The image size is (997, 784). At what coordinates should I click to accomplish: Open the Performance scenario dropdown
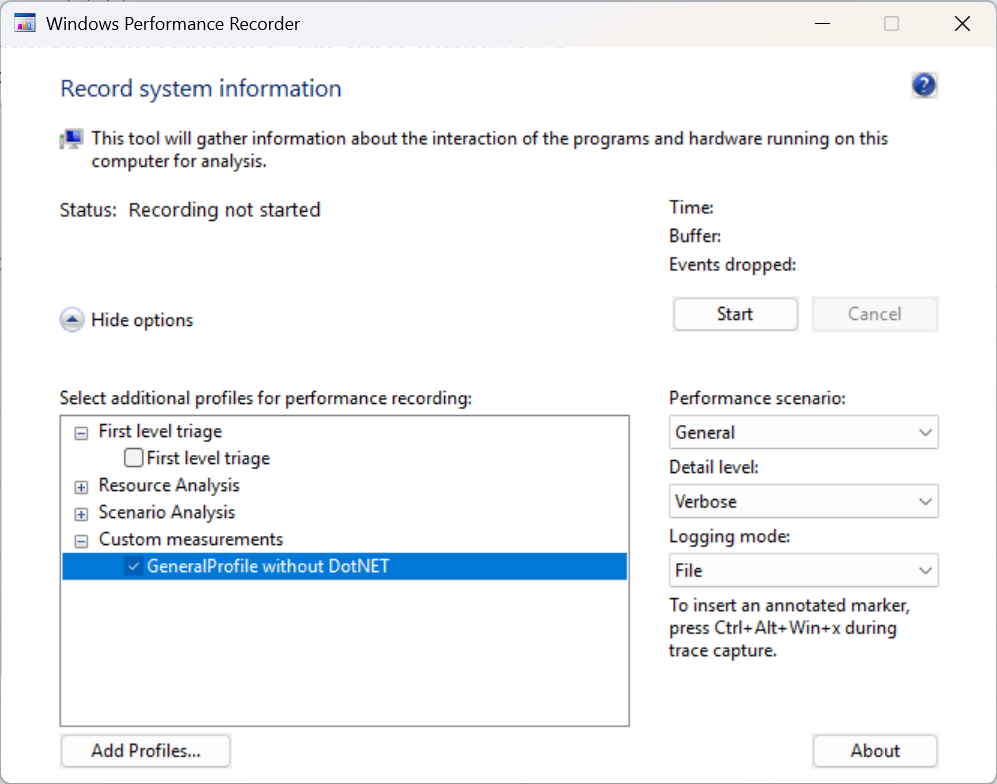tap(803, 433)
